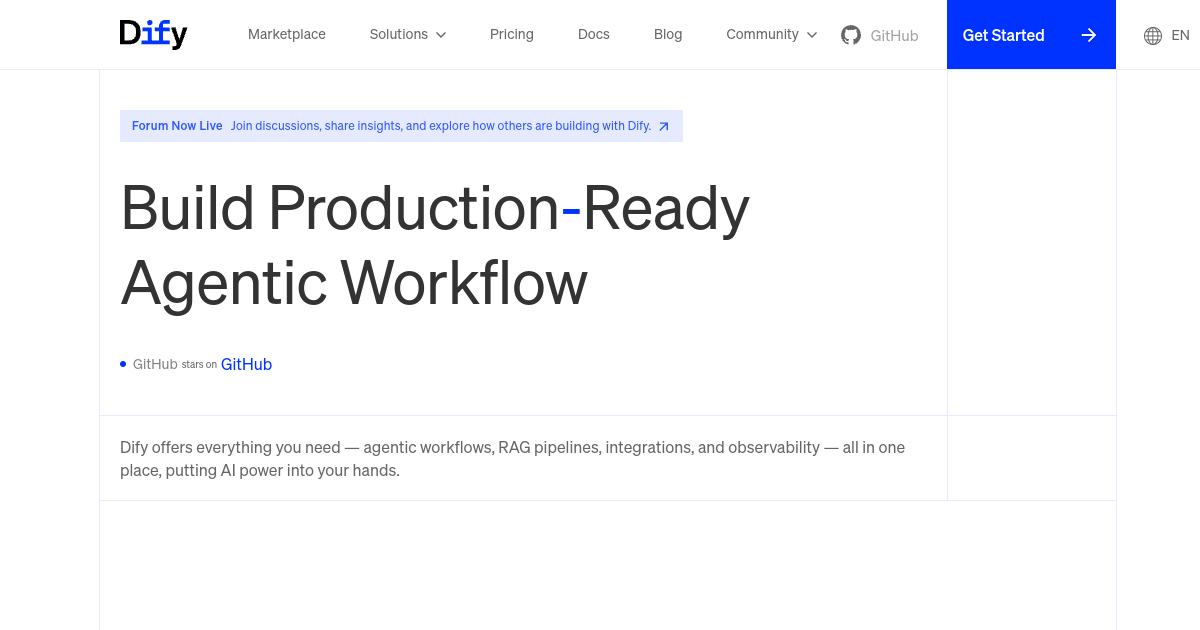Expand the Community dropdown chevron

point(812,35)
